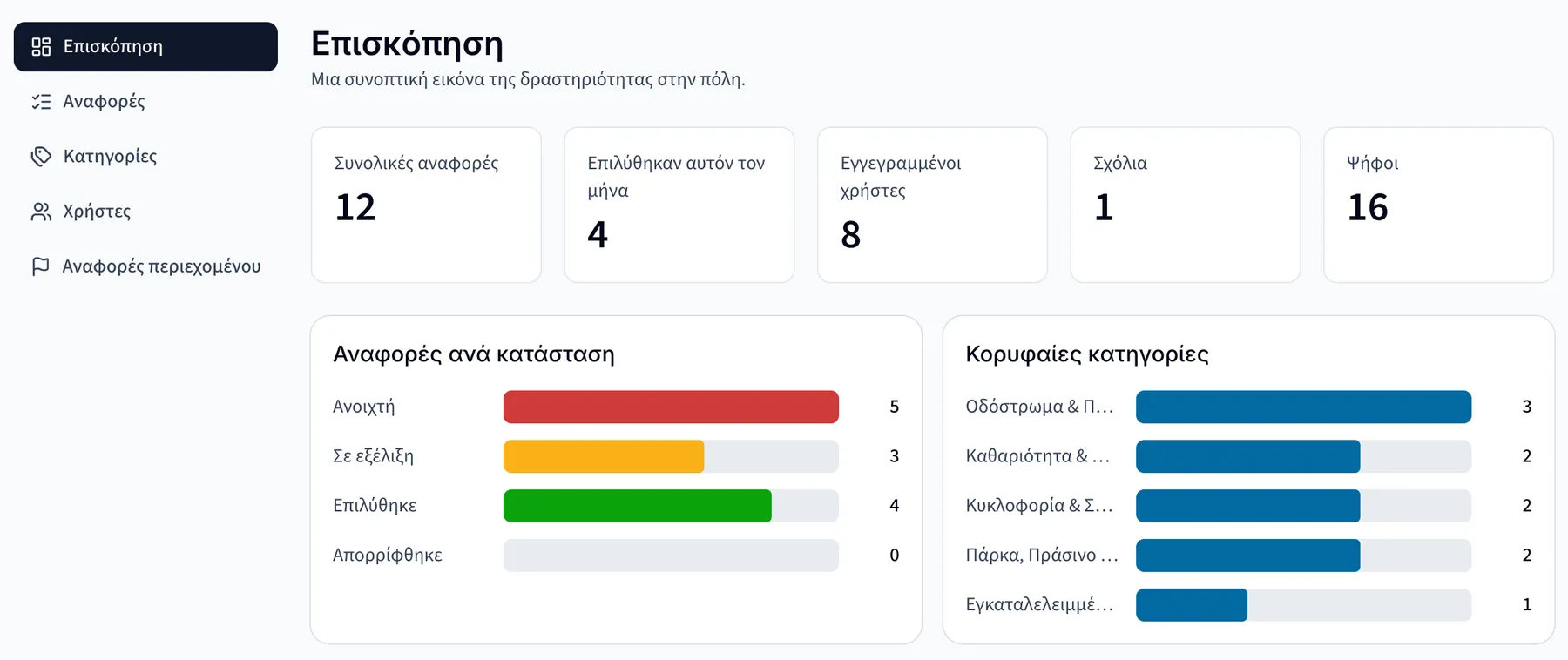Click the Εγκαταλελειμμέ… category bar
Viewport: 1568px width, 660px height.
tap(1192, 605)
